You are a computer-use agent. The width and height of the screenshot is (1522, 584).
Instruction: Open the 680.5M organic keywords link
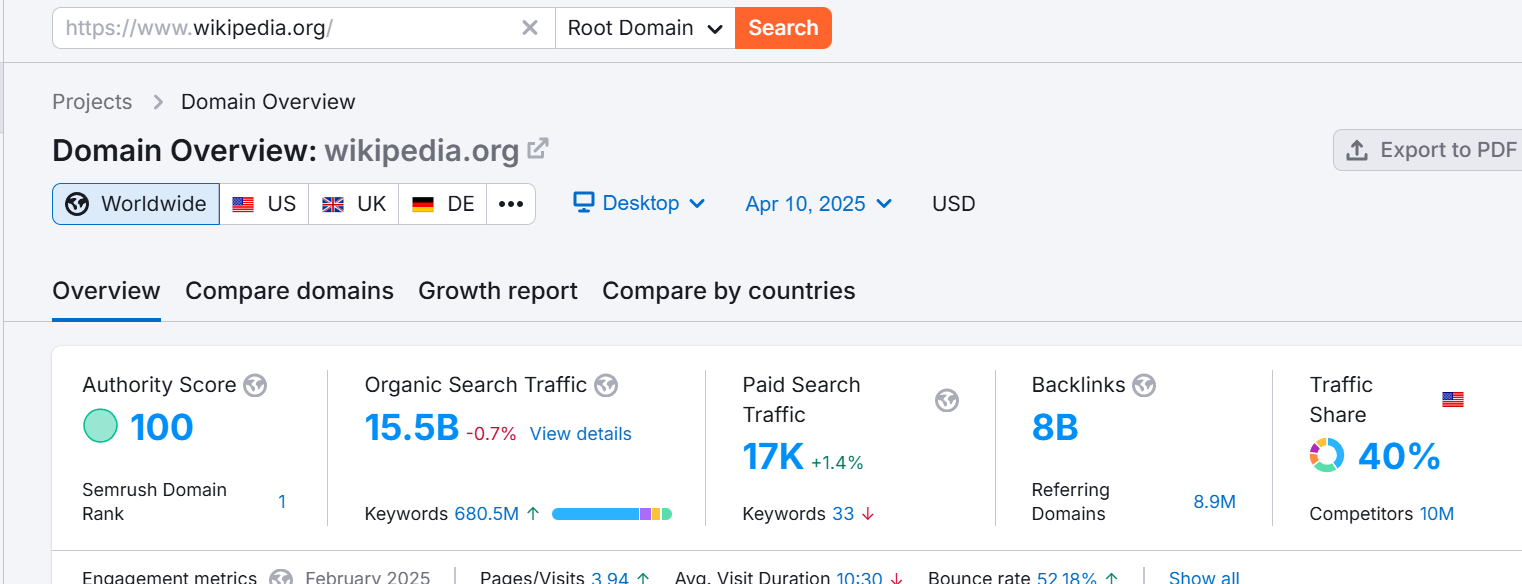(487, 514)
